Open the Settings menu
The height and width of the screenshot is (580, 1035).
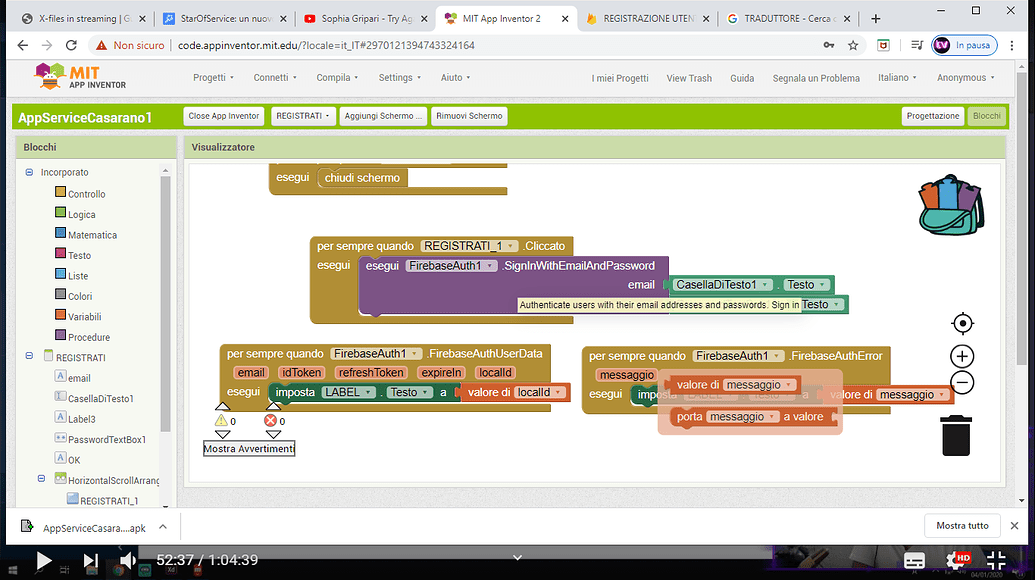(x=399, y=77)
